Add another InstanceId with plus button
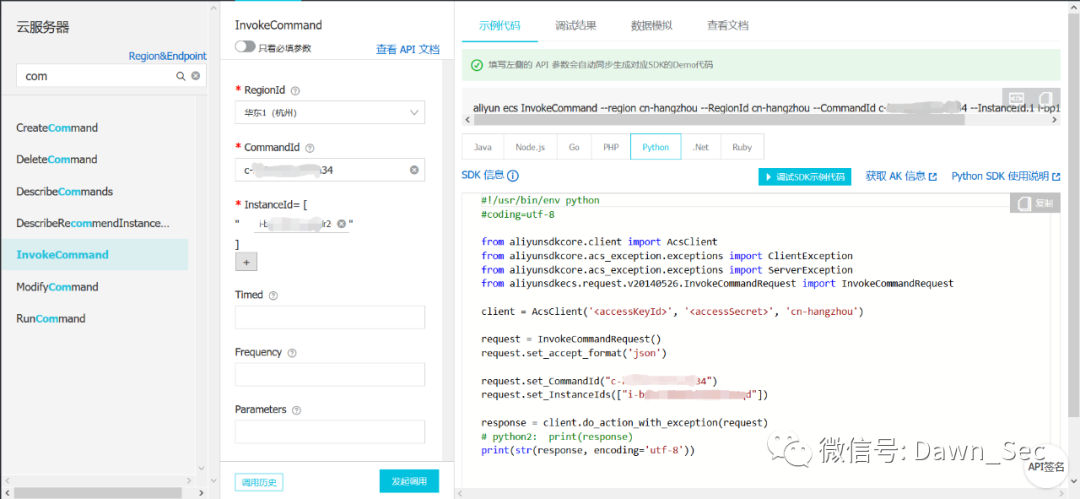This screenshot has height=499, width=1080. 246,262
